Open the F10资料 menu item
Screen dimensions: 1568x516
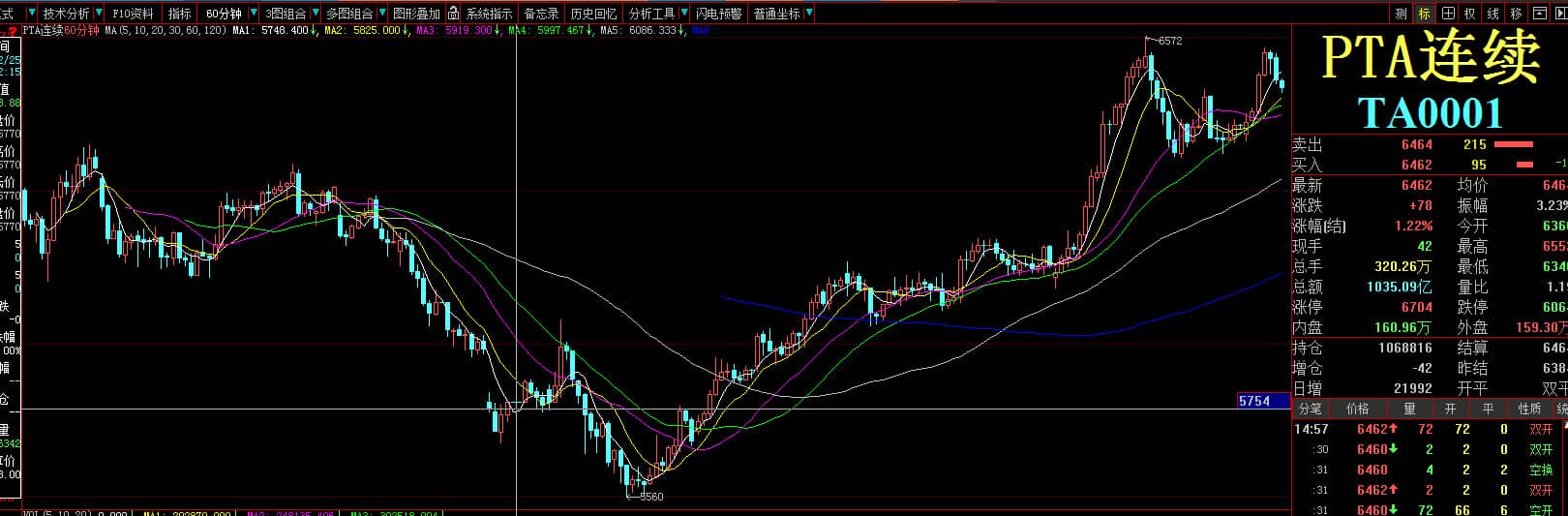tap(133, 14)
